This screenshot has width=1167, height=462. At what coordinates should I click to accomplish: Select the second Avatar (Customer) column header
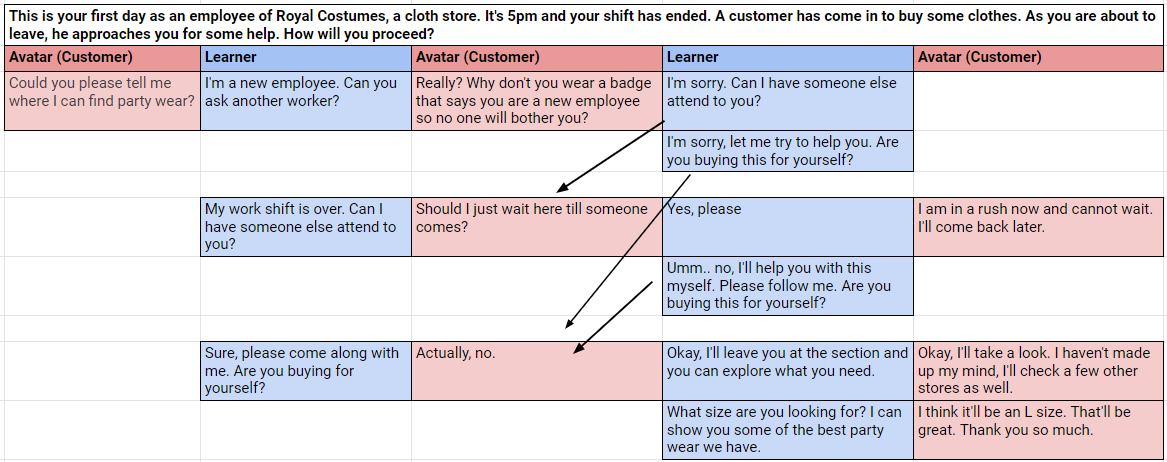[537, 58]
